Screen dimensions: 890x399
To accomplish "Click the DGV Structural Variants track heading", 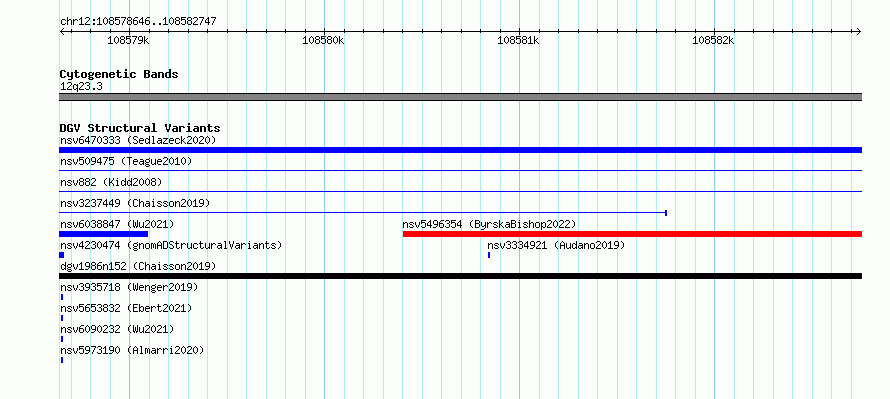I will (140, 128).
